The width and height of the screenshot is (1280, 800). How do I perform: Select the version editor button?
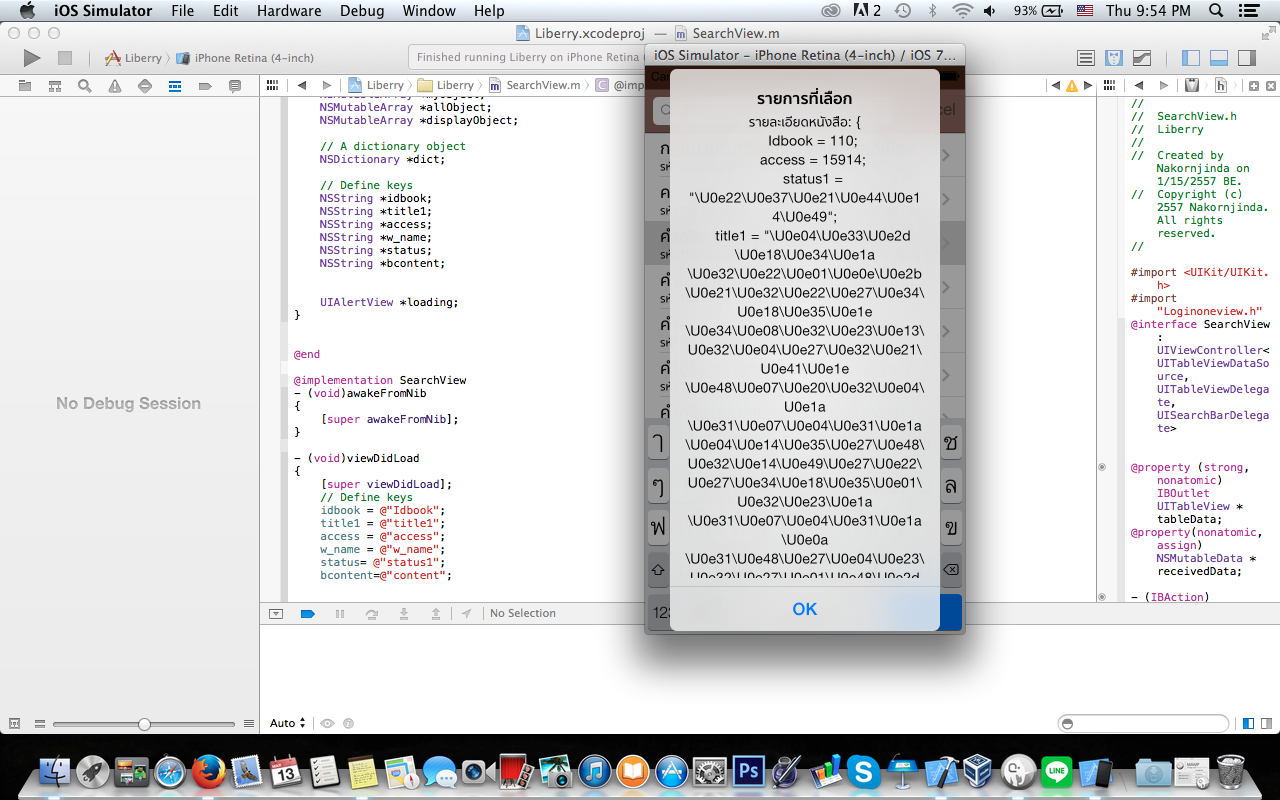[1141, 58]
